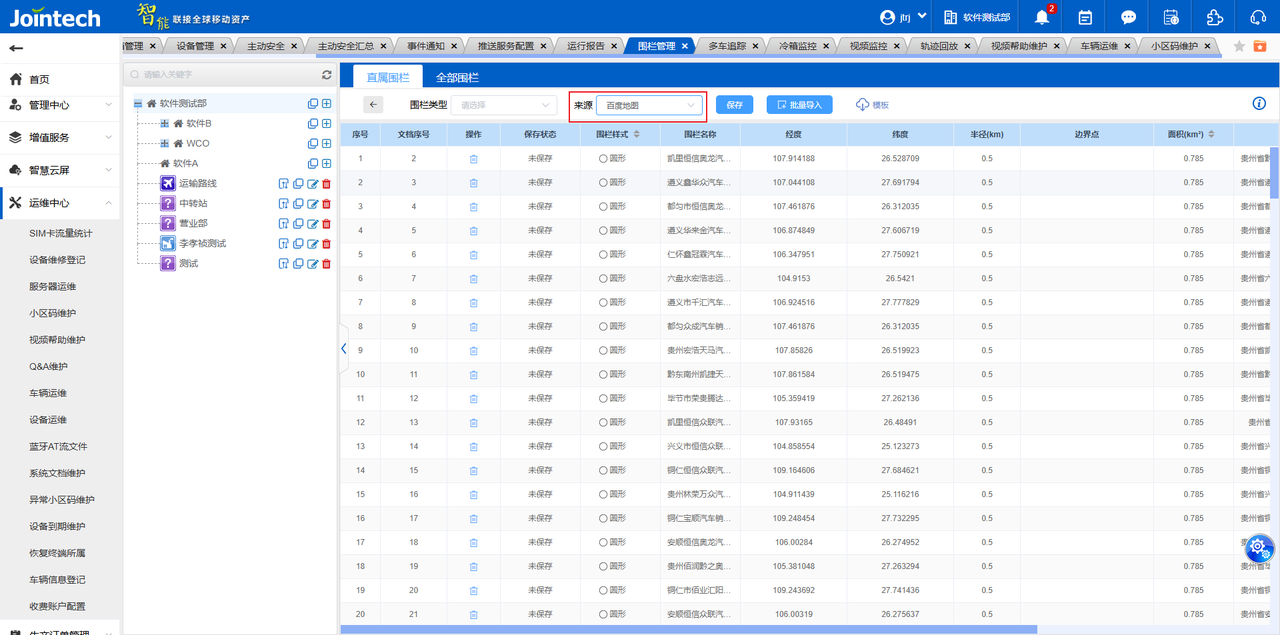Open the 轨迹回放 page tab

939,46
